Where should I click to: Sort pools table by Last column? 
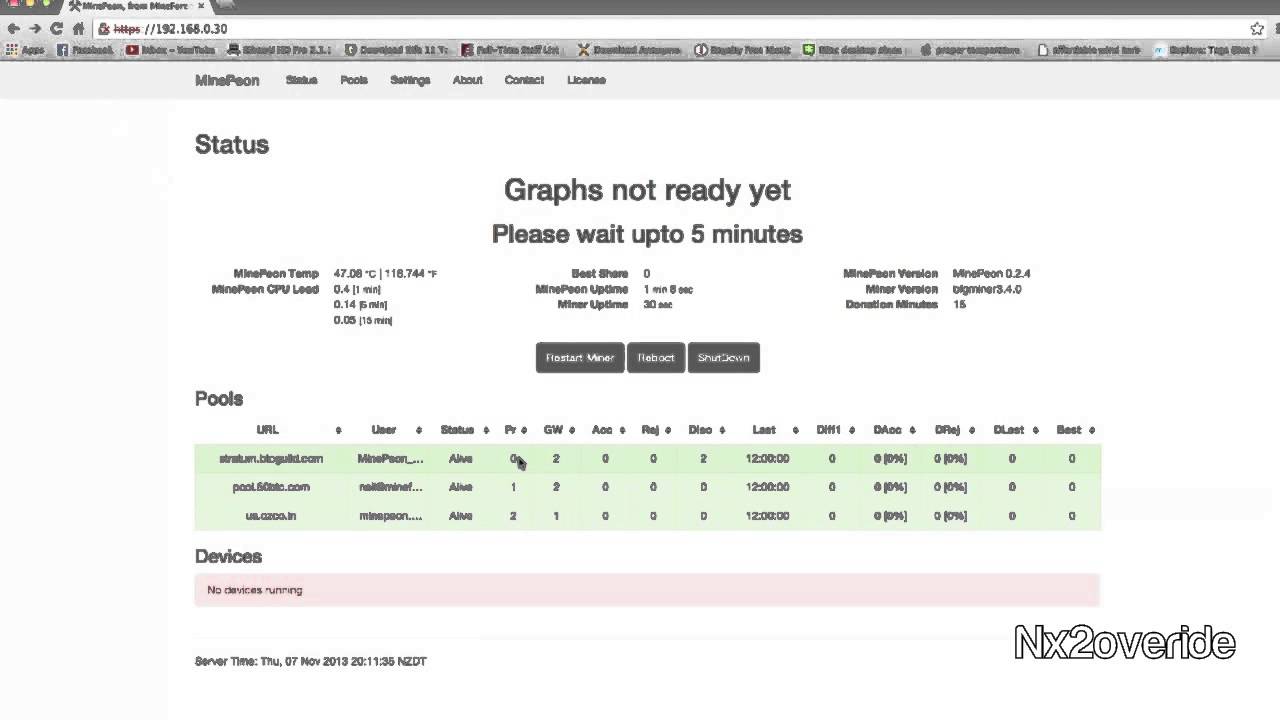[x=764, y=430]
